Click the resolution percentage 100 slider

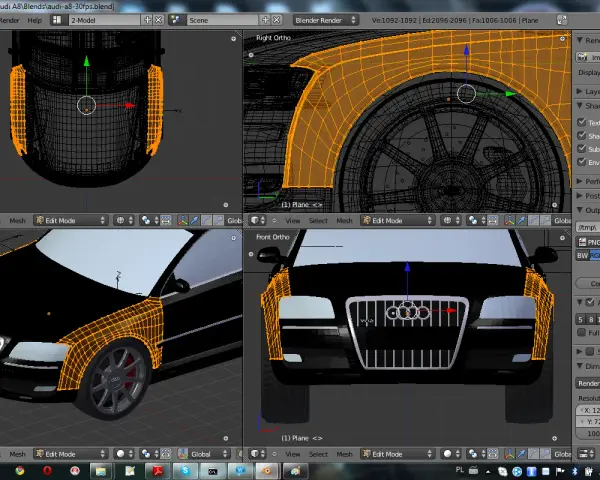point(589,433)
